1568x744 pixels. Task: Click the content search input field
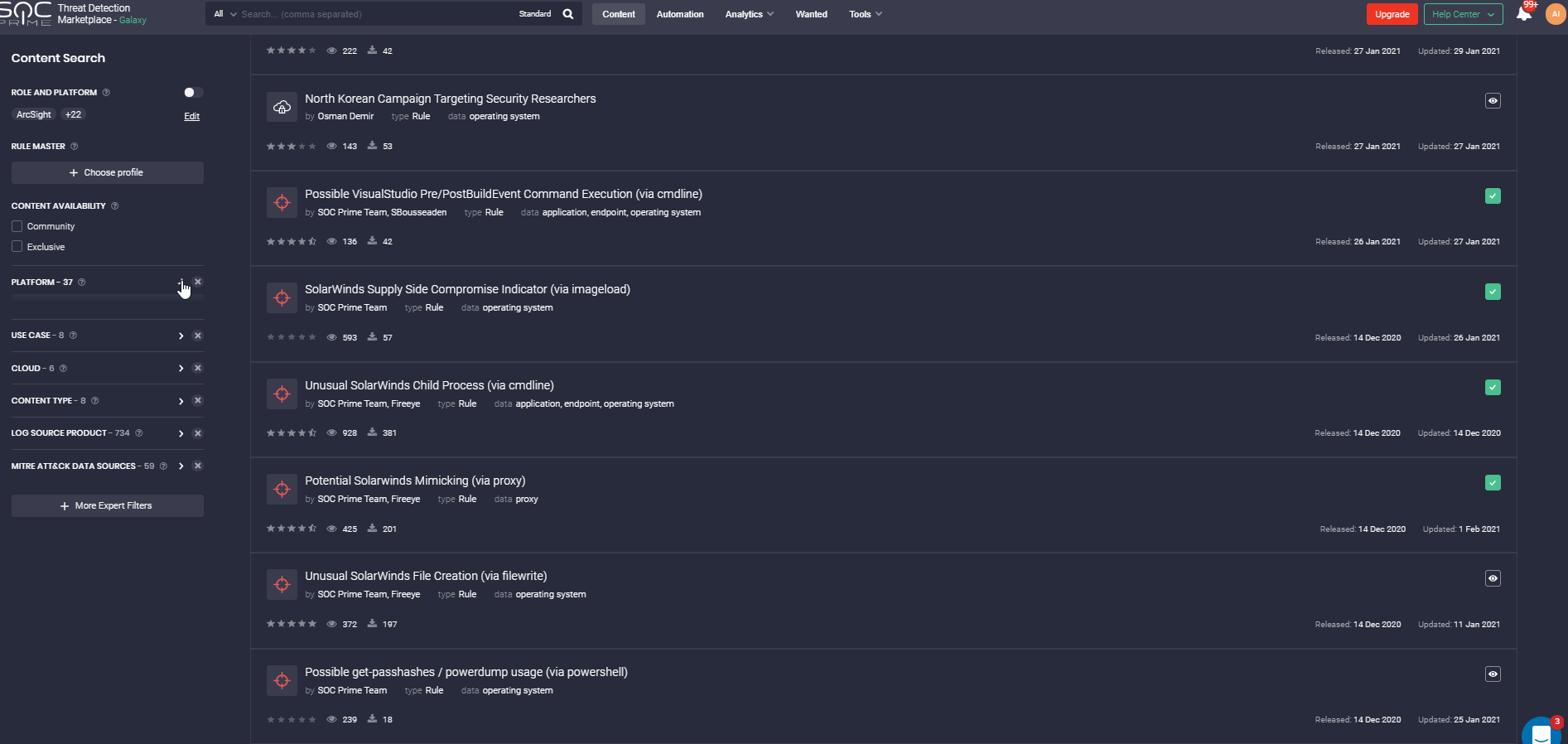(373, 14)
